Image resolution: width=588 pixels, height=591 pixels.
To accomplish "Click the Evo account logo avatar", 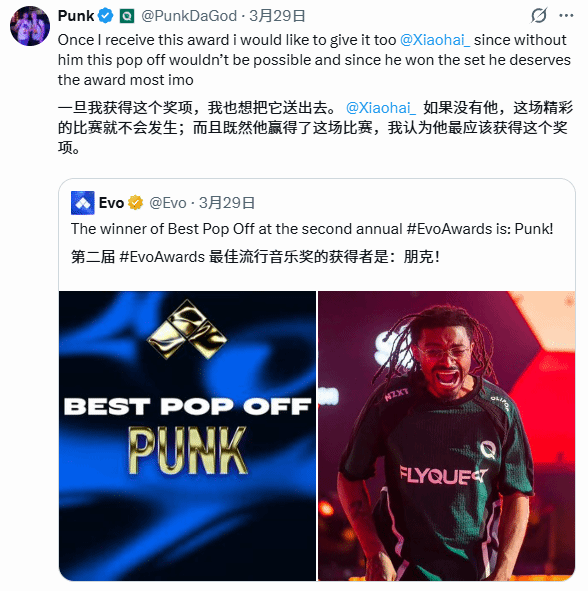I will tap(83, 203).
